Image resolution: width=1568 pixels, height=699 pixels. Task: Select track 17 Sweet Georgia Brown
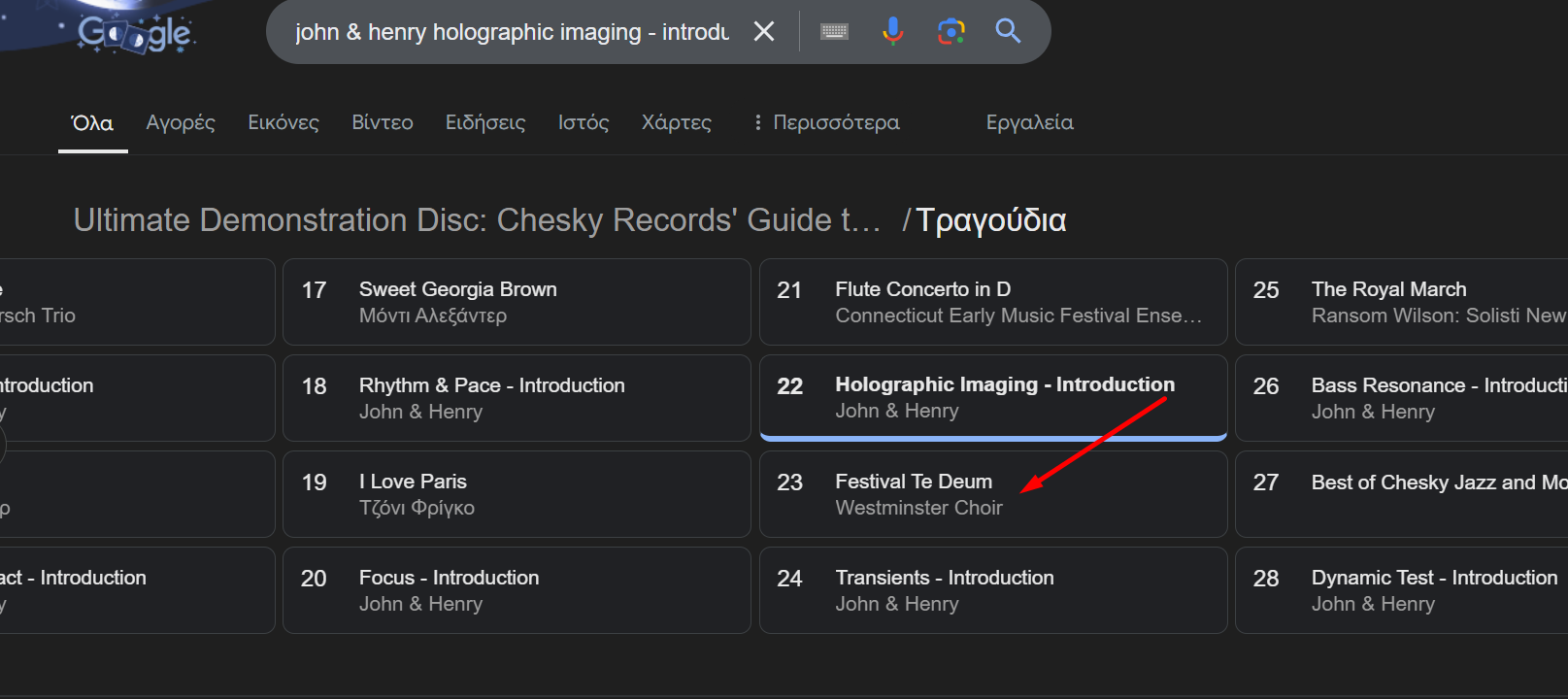click(517, 302)
